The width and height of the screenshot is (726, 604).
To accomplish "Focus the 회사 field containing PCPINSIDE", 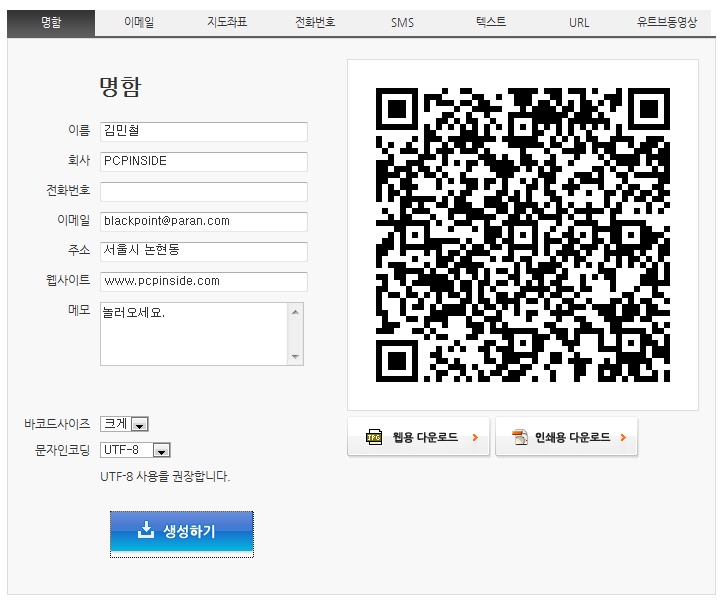I will (204, 162).
